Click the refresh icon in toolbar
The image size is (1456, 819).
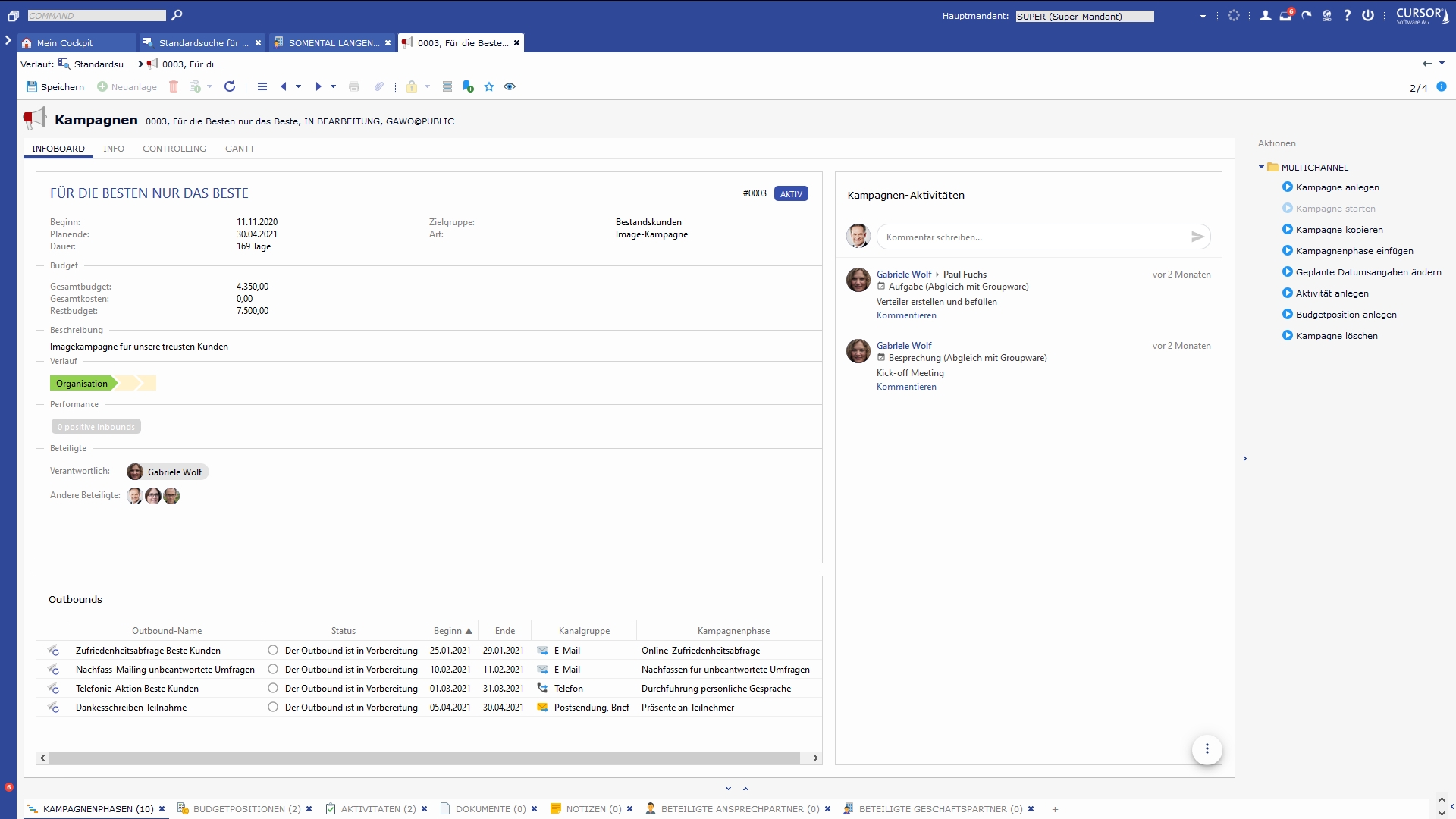tap(230, 86)
